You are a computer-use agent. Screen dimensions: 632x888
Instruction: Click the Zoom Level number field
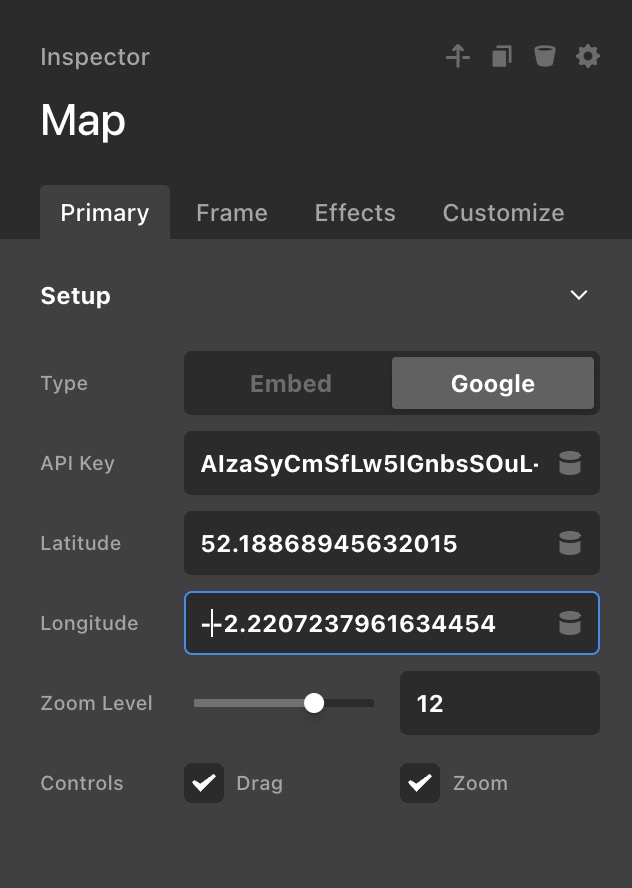pos(499,703)
